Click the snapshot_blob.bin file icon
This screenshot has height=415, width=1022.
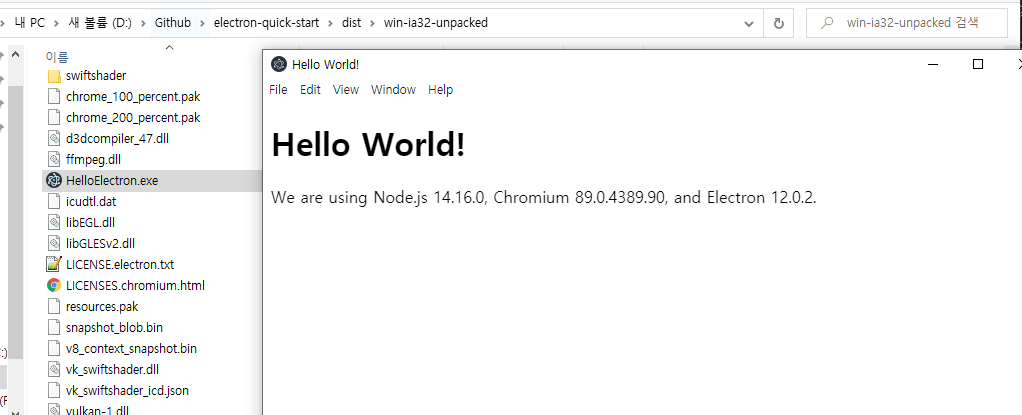(54, 327)
